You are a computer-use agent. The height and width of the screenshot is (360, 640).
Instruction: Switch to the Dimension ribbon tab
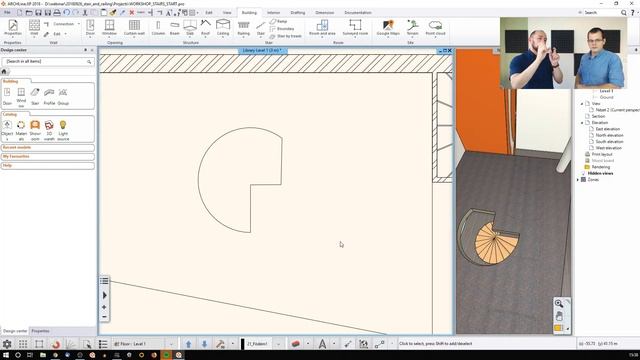click(x=324, y=13)
